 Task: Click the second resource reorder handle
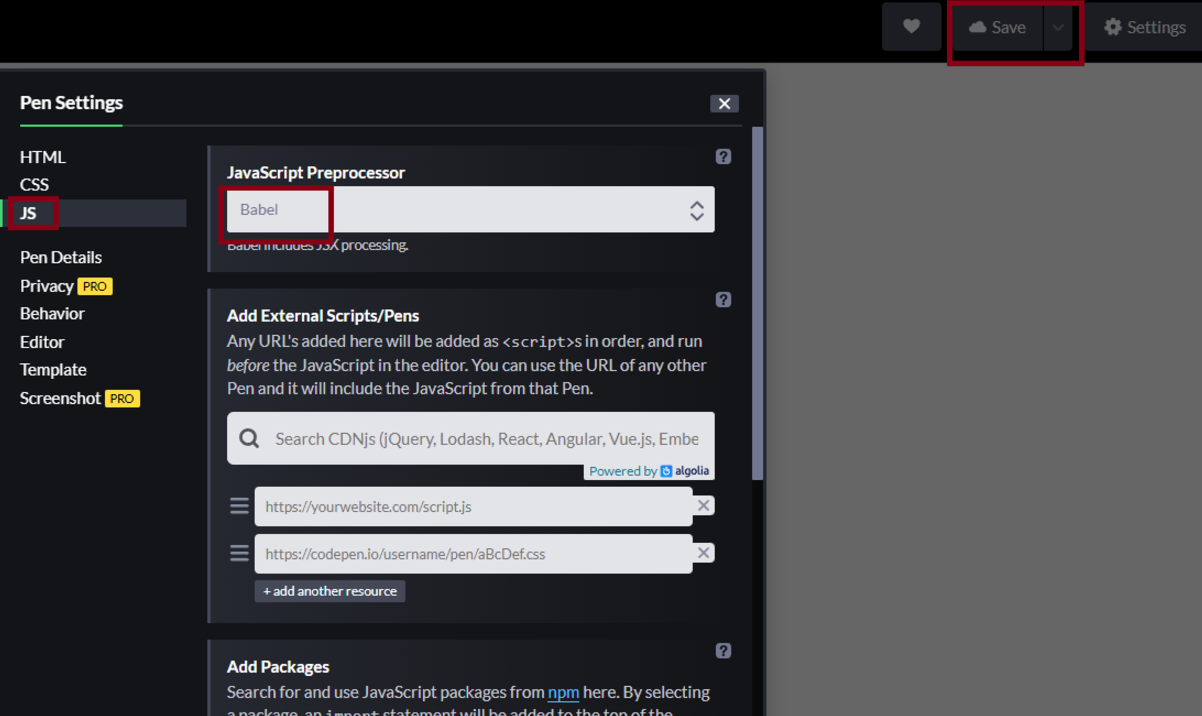[x=239, y=553]
